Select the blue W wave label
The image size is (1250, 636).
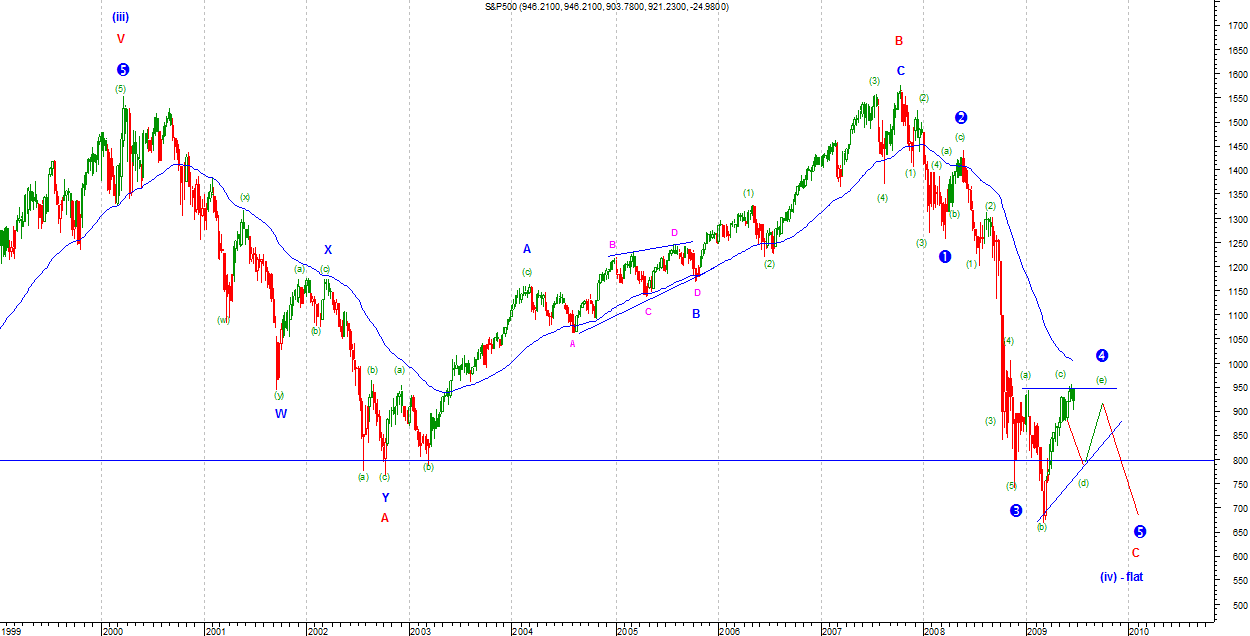(x=281, y=414)
